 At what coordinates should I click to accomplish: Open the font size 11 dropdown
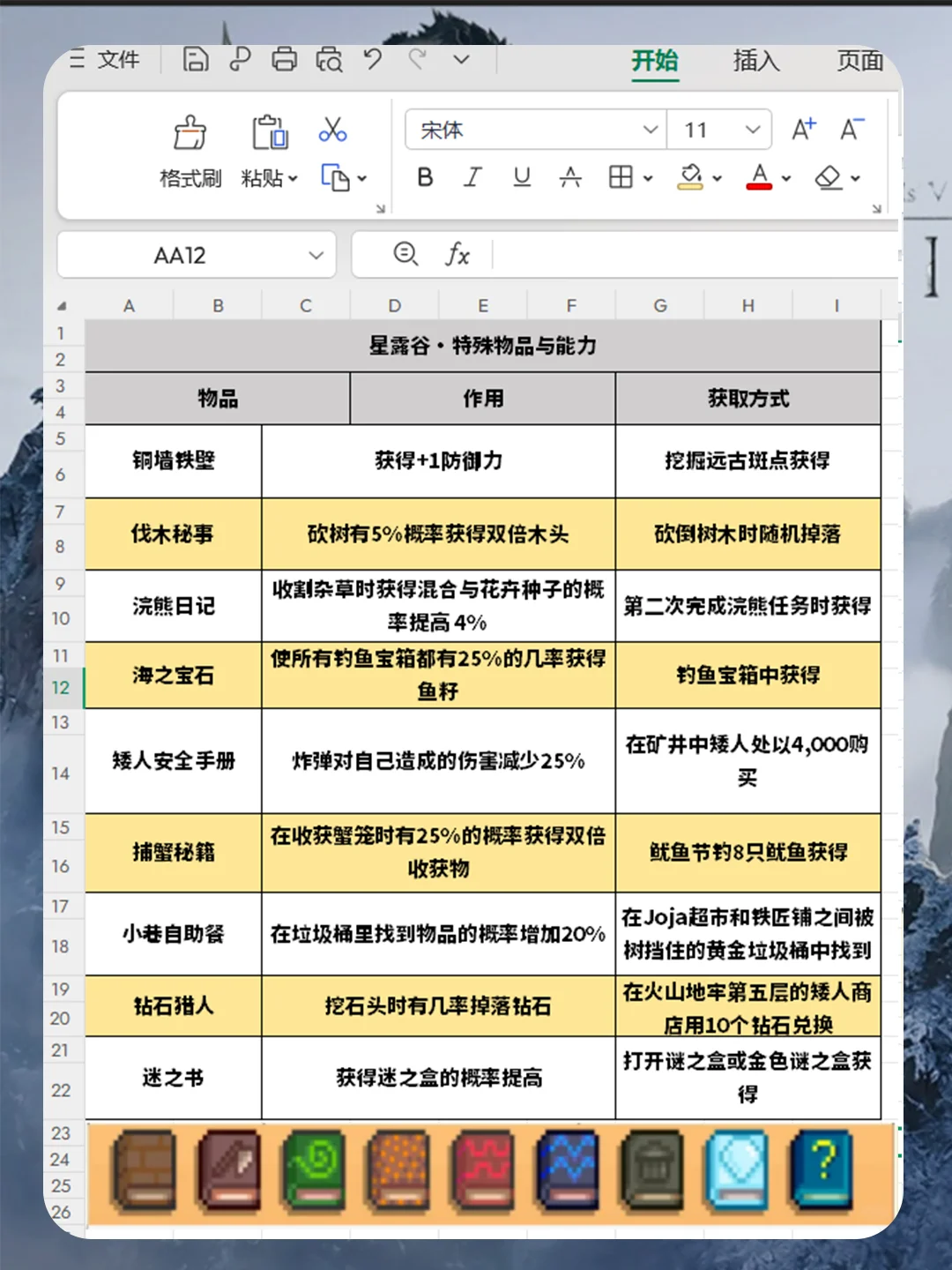coord(753,130)
